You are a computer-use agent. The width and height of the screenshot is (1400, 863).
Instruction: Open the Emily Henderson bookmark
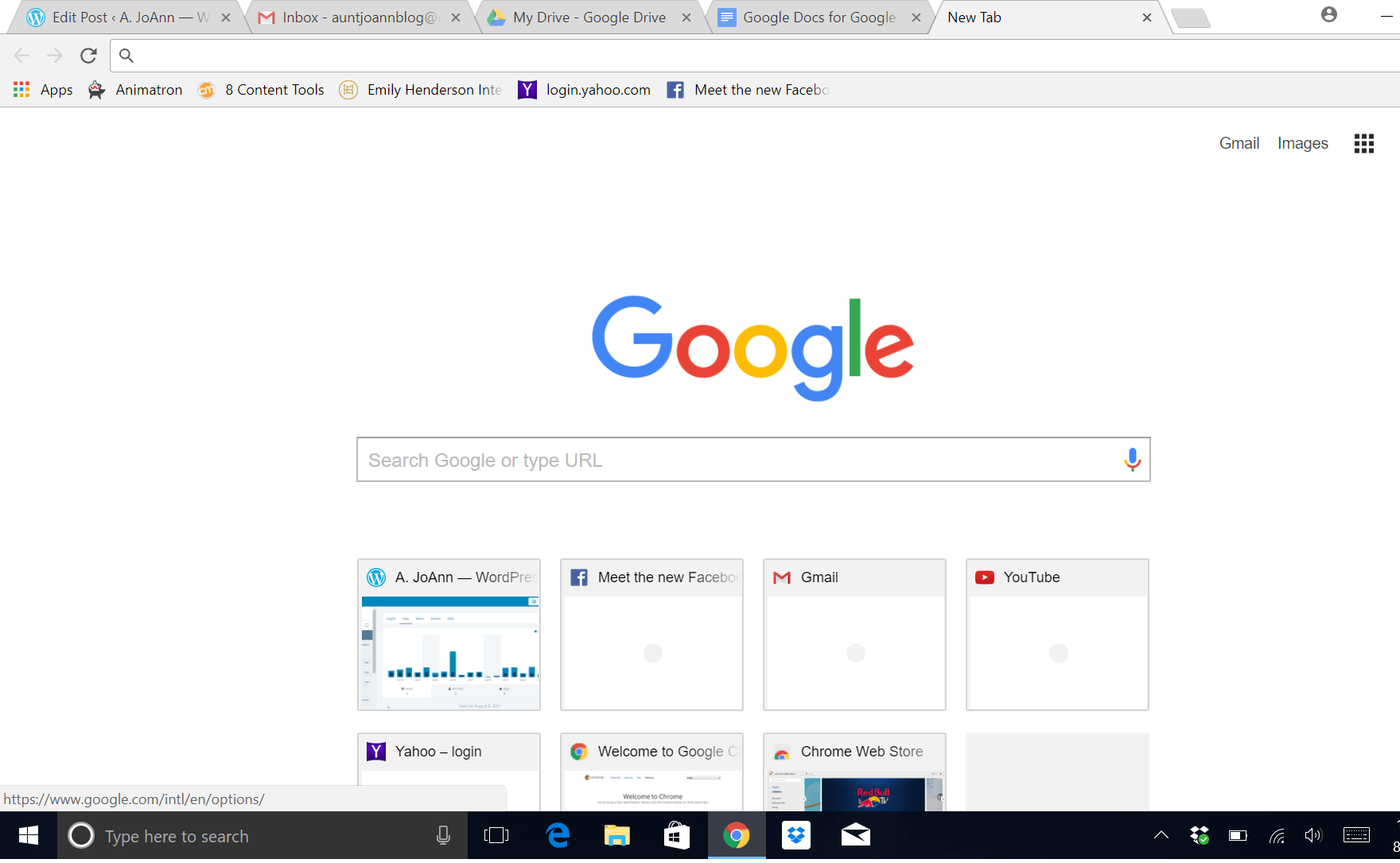pos(421,90)
